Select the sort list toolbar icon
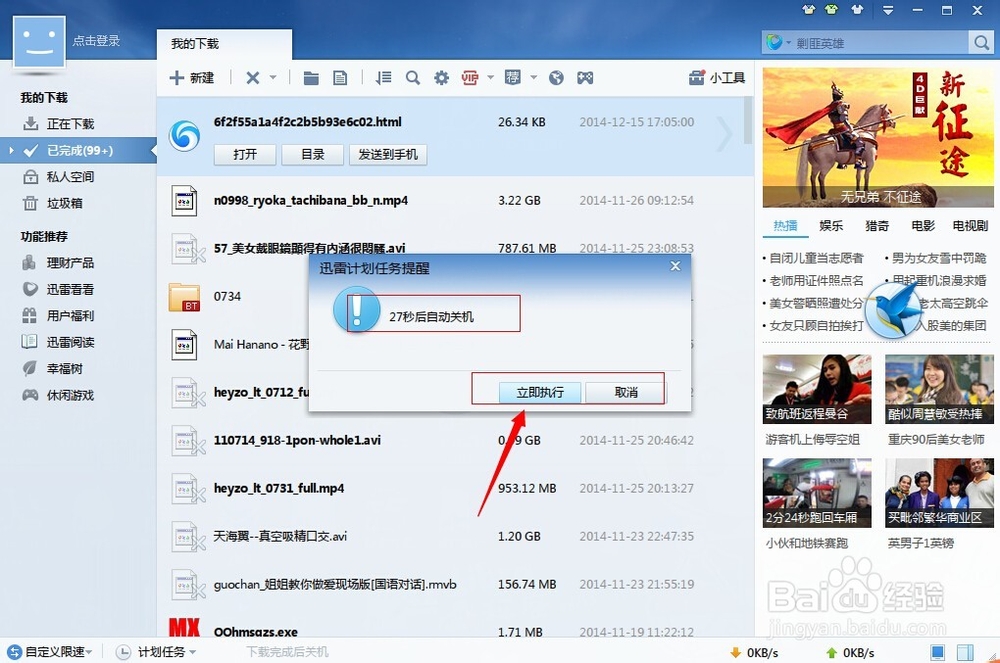Screen dimensions: 1000x663 tap(383, 77)
